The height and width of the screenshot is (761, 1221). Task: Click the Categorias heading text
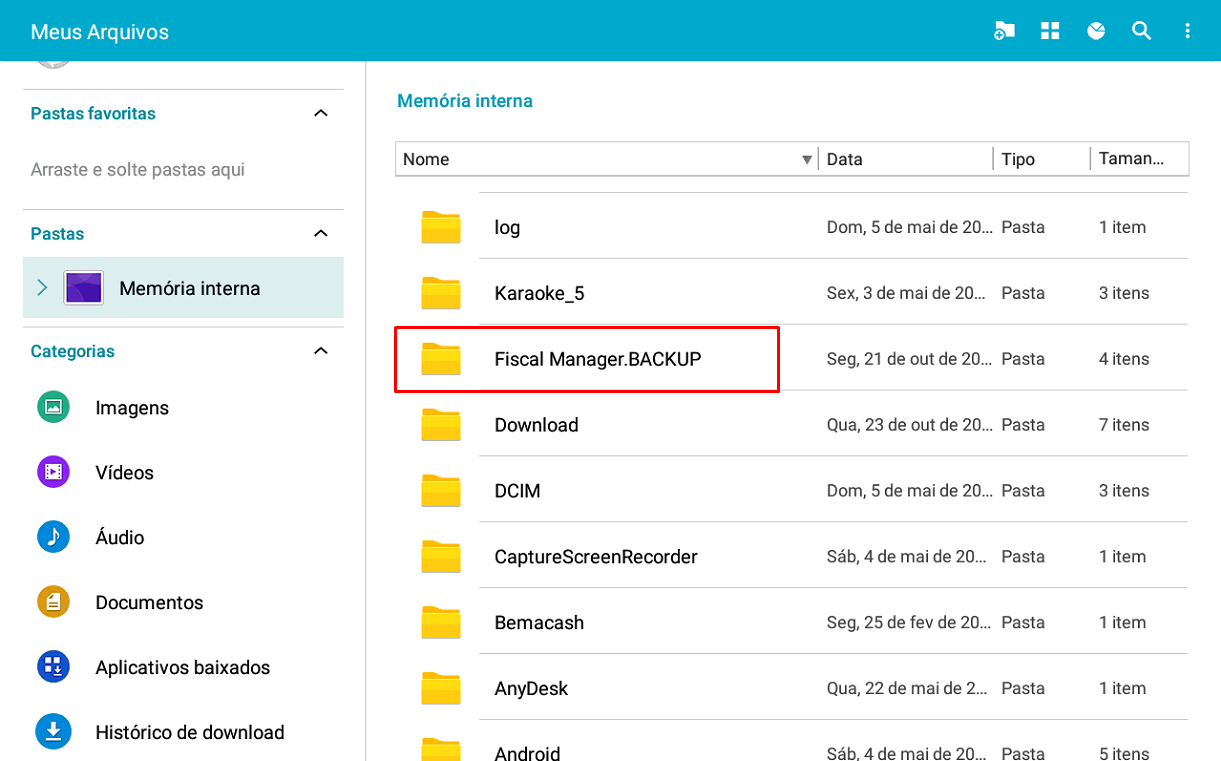tap(72, 351)
